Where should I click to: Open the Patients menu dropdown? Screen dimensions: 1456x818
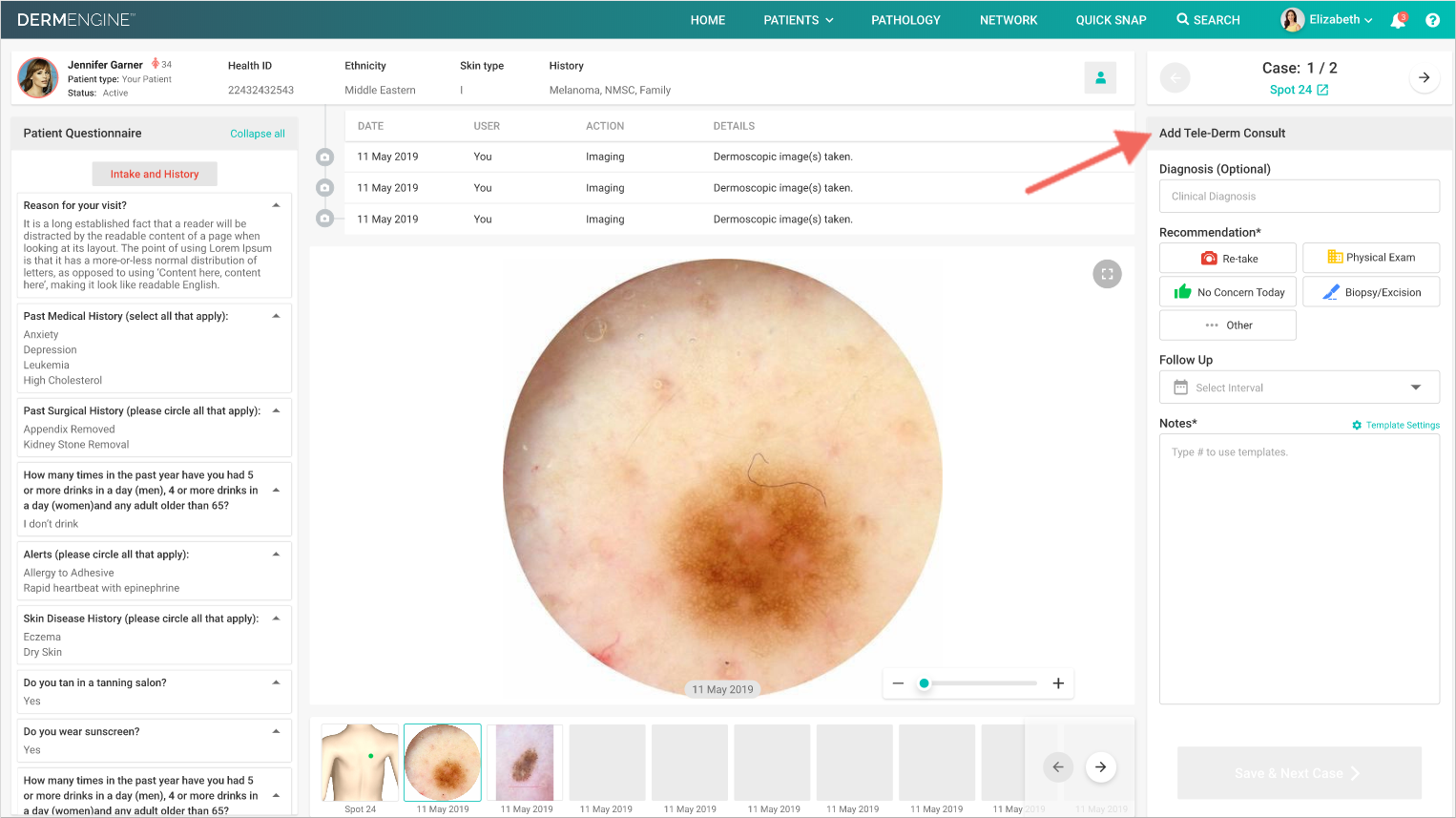tap(799, 20)
